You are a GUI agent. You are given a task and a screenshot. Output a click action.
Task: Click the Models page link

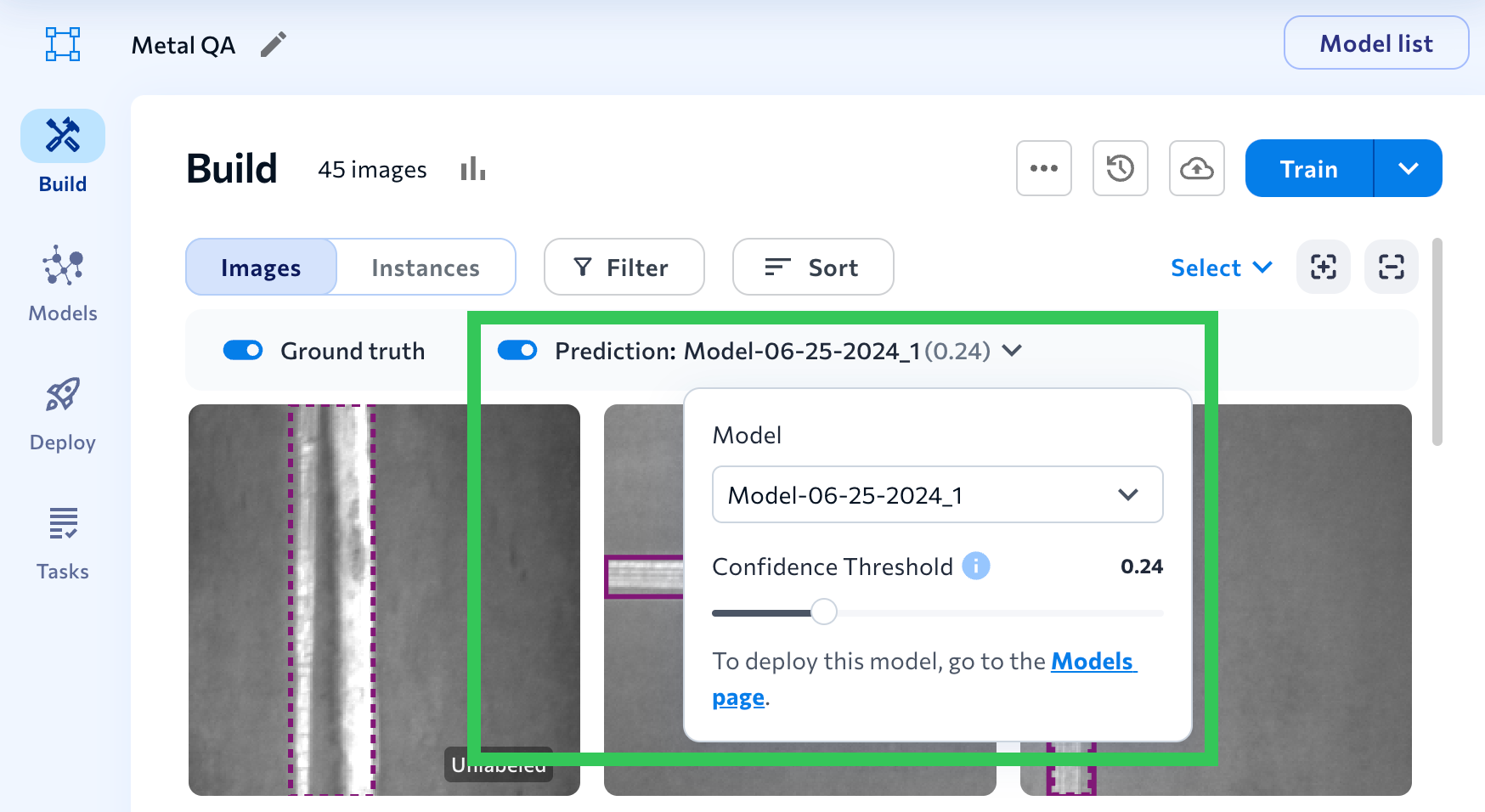[x=1093, y=662]
